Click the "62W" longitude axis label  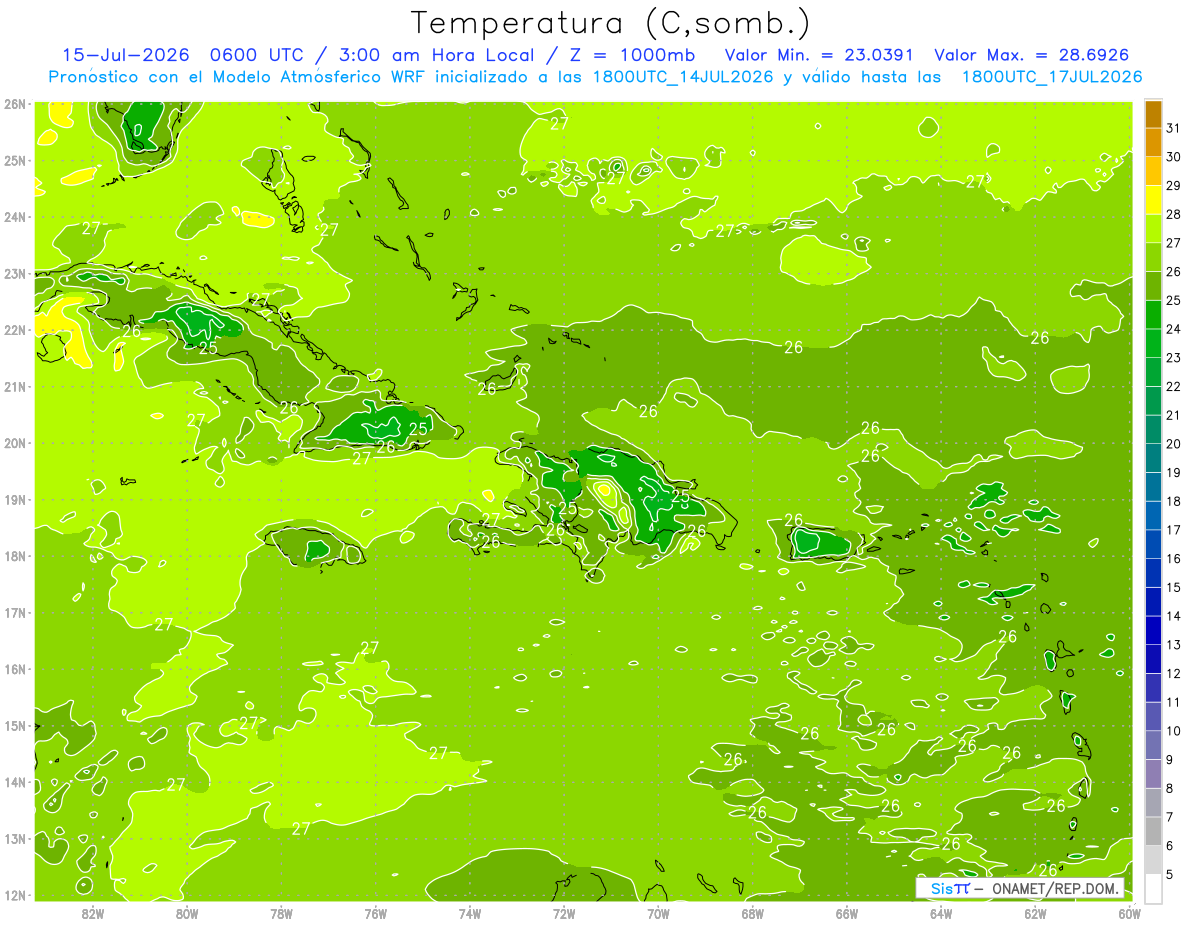[1035, 914]
